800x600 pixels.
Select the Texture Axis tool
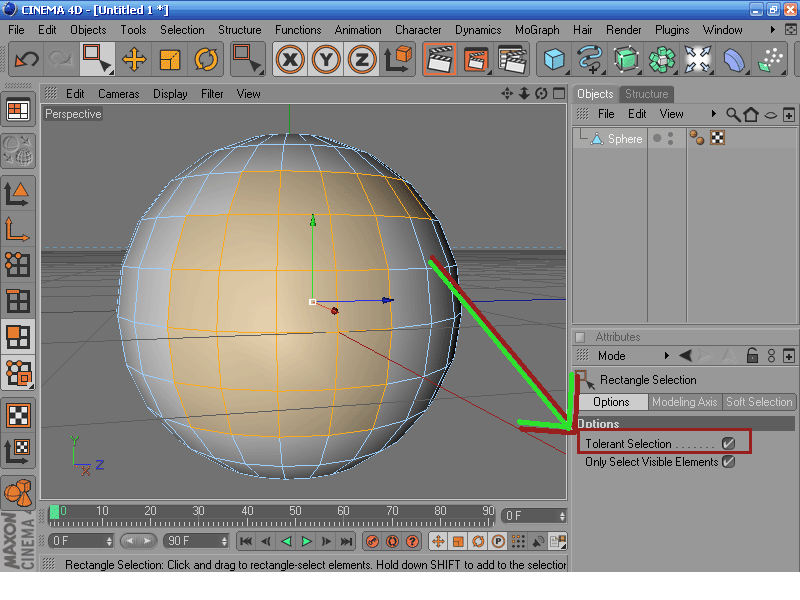[18, 451]
